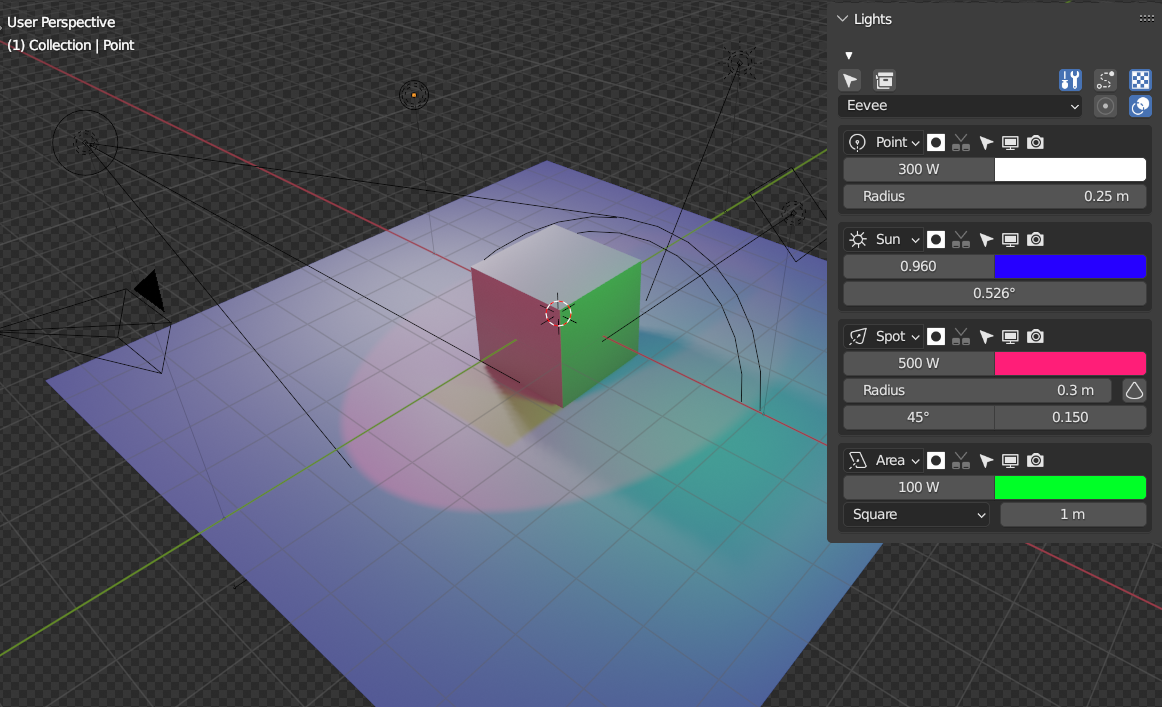Click the blue circular light icon below the checker
Image resolution: width=1162 pixels, height=707 pixels.
pyautogui.click(x=1140, y=106)
